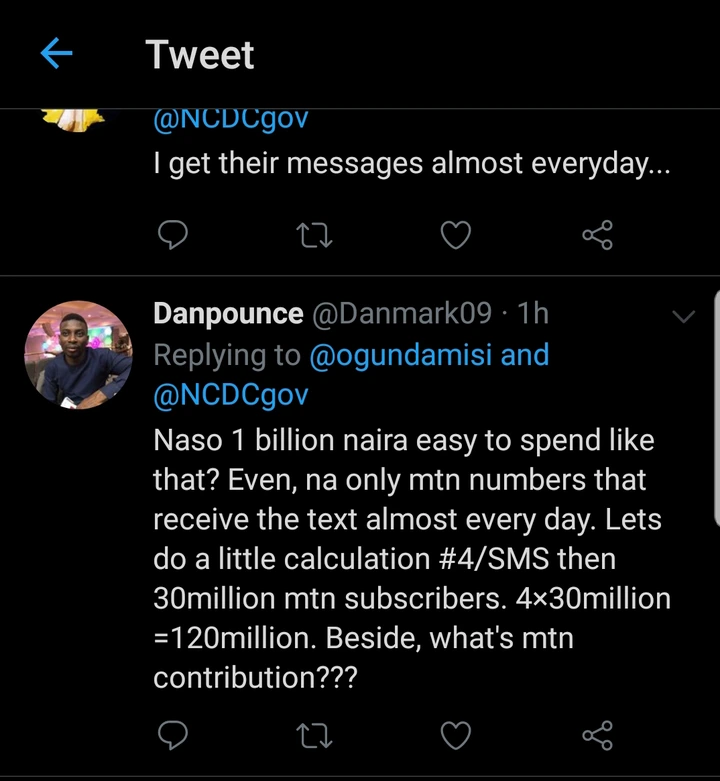
Task: Tap the Tweet header title
Action: coord(200,54)
